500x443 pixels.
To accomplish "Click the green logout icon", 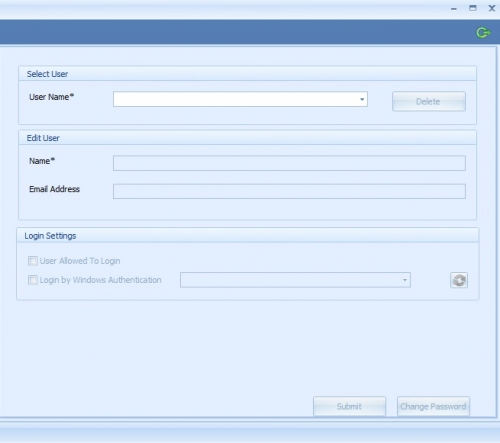I will 483,33.
